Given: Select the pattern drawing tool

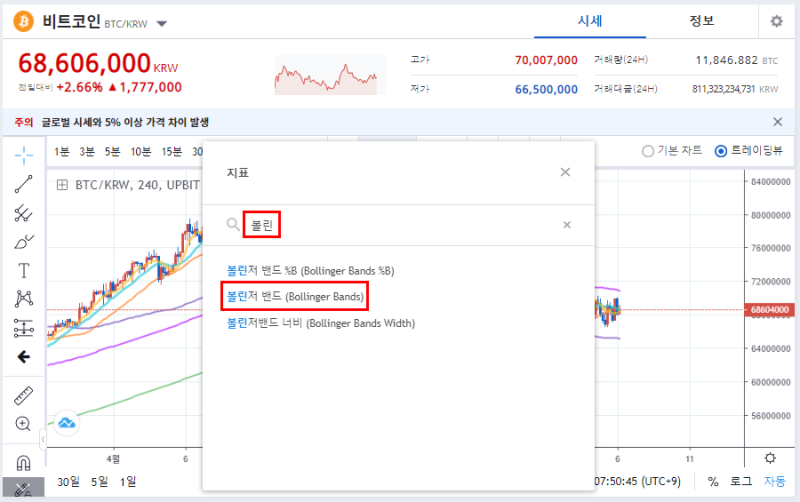Looking at the screenshot, I should 23,299.
